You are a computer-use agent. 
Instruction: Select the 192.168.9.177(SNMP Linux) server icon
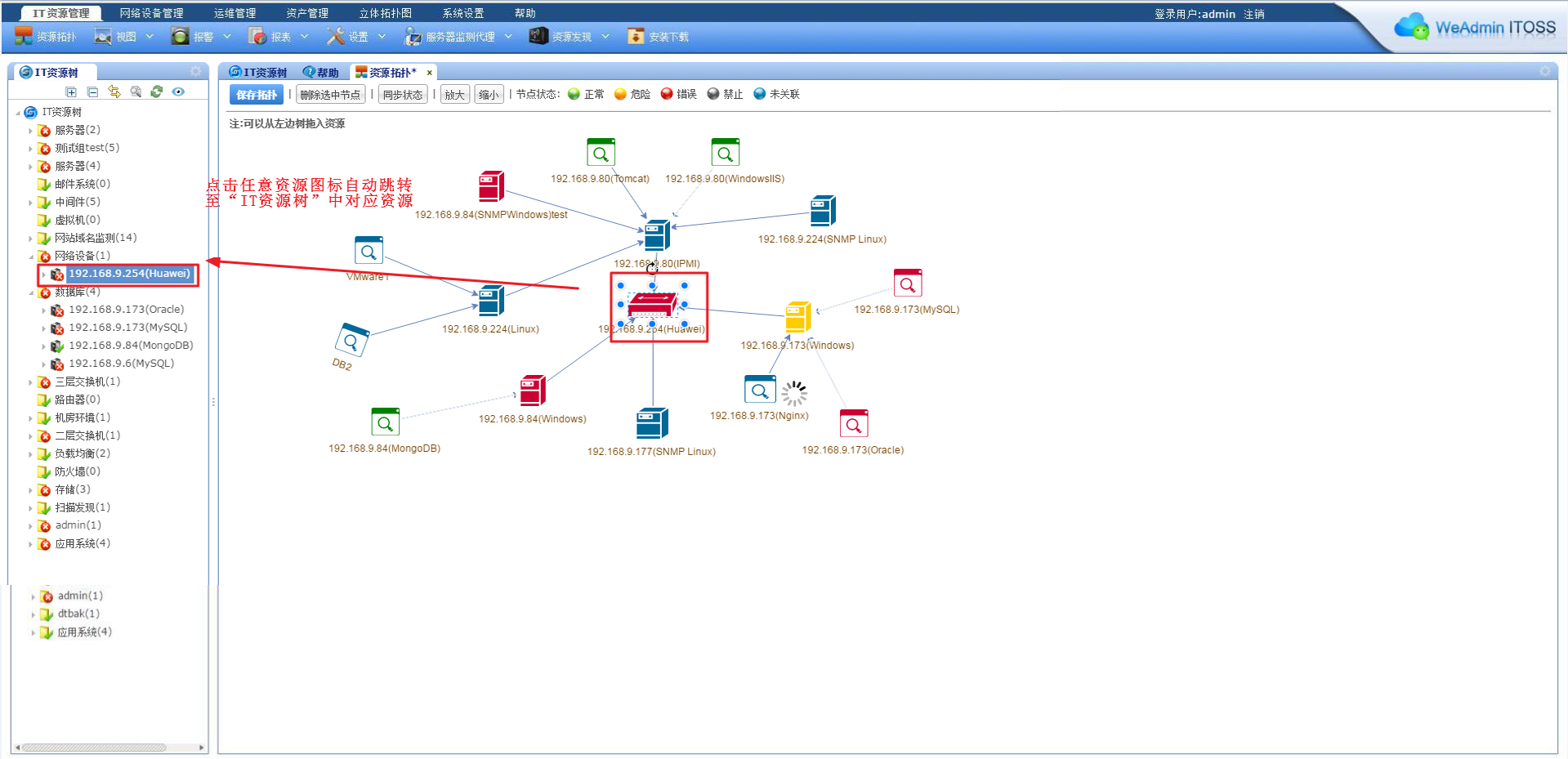[652, 423]
